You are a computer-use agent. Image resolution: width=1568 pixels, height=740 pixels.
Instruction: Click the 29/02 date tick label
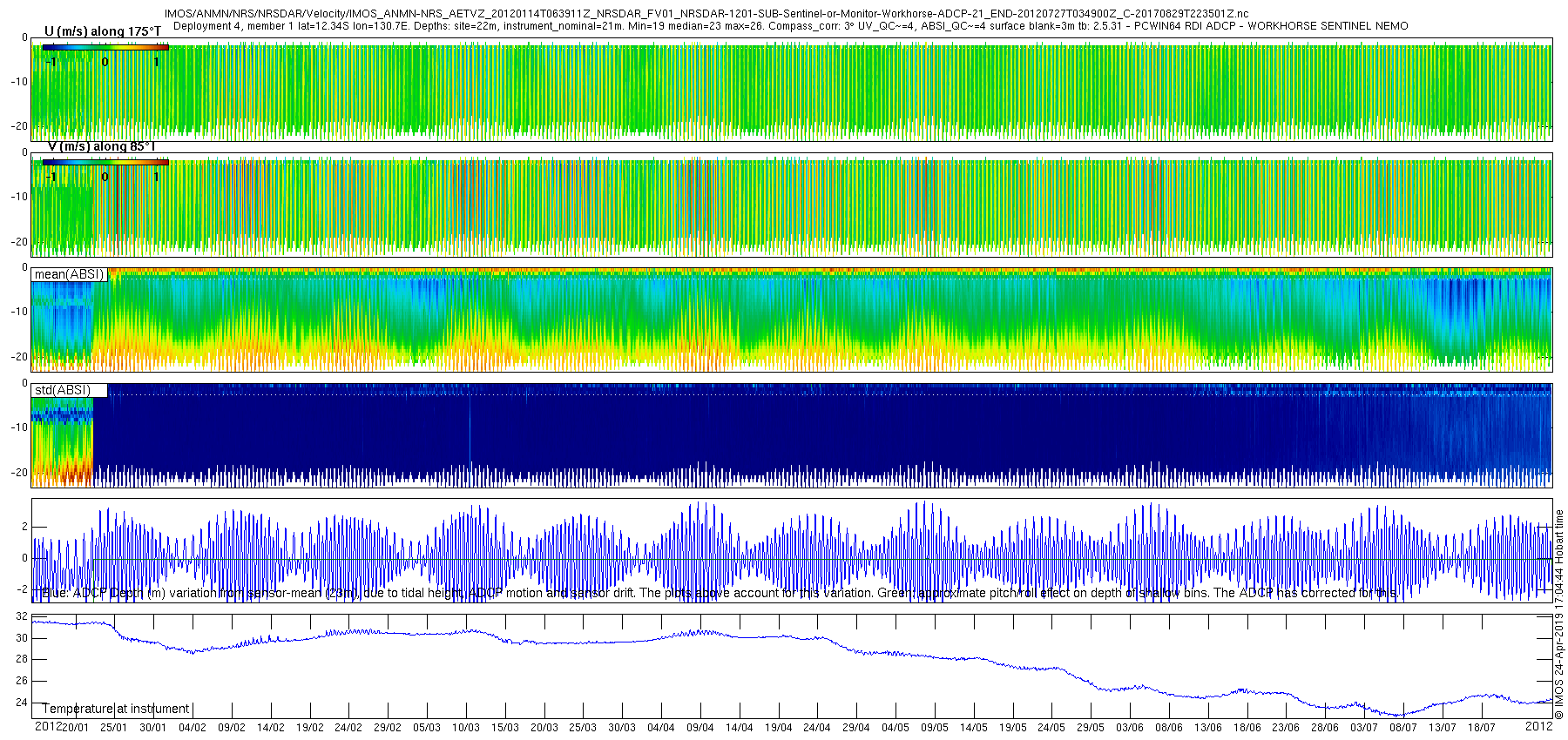coord(388,728)
